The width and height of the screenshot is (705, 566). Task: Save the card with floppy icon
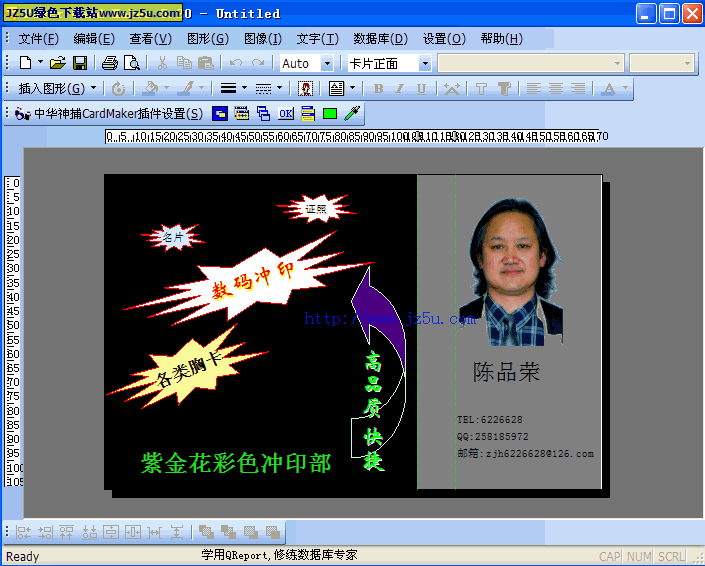80,63
